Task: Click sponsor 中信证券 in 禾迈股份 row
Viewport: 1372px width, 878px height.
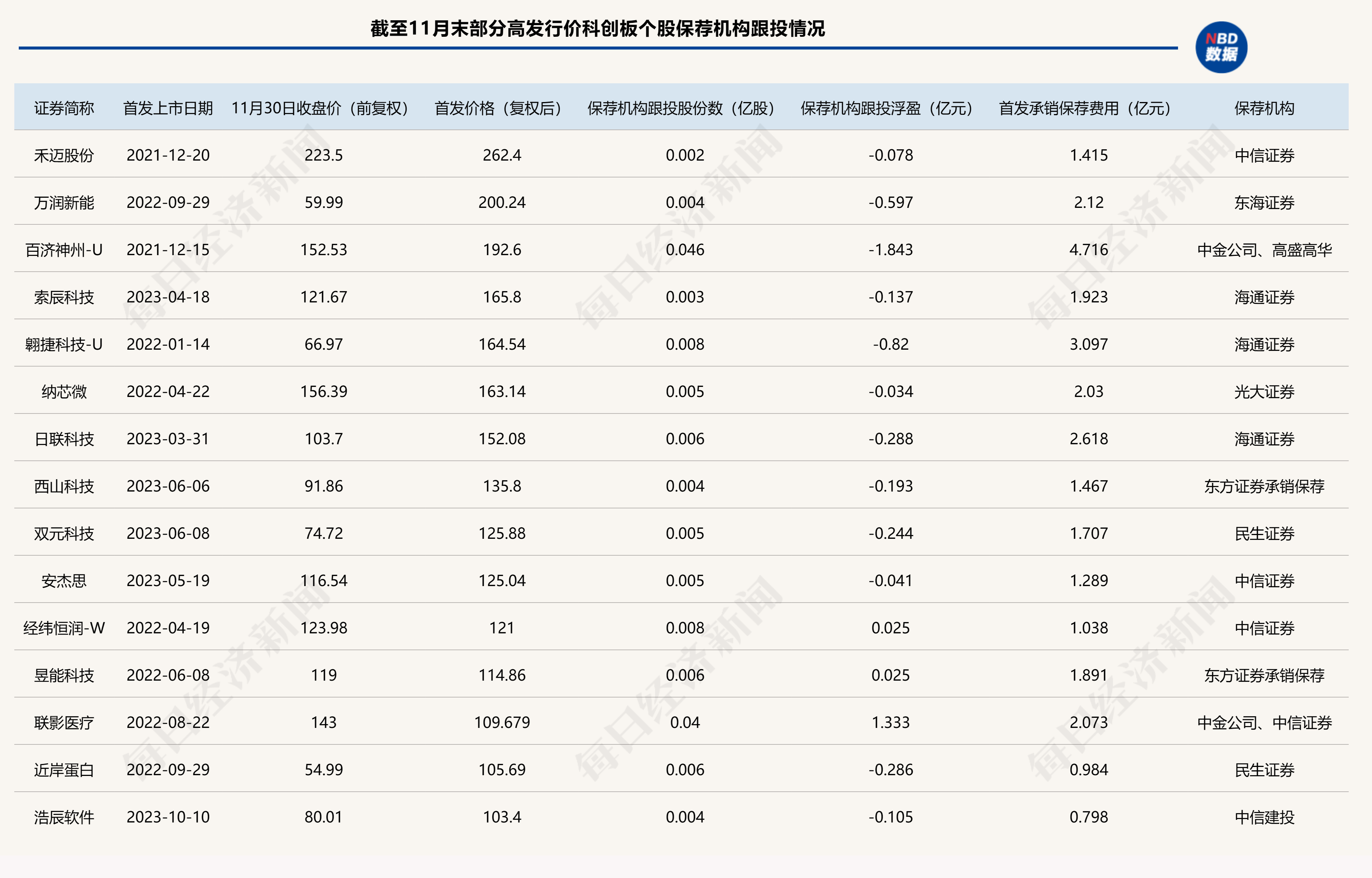Action: coord(1264,155)
